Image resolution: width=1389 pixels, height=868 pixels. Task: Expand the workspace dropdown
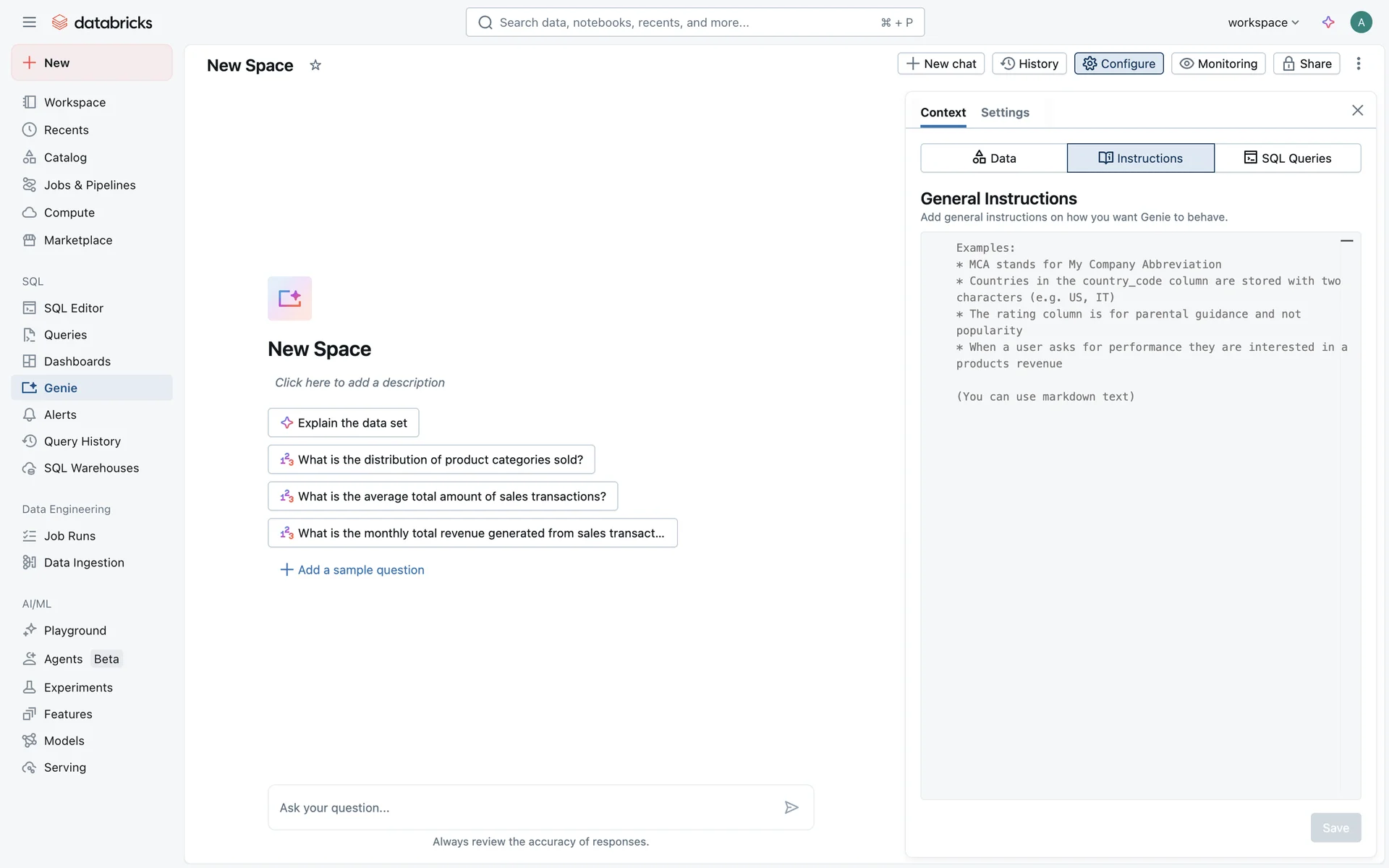click(x=1263, y=22)
